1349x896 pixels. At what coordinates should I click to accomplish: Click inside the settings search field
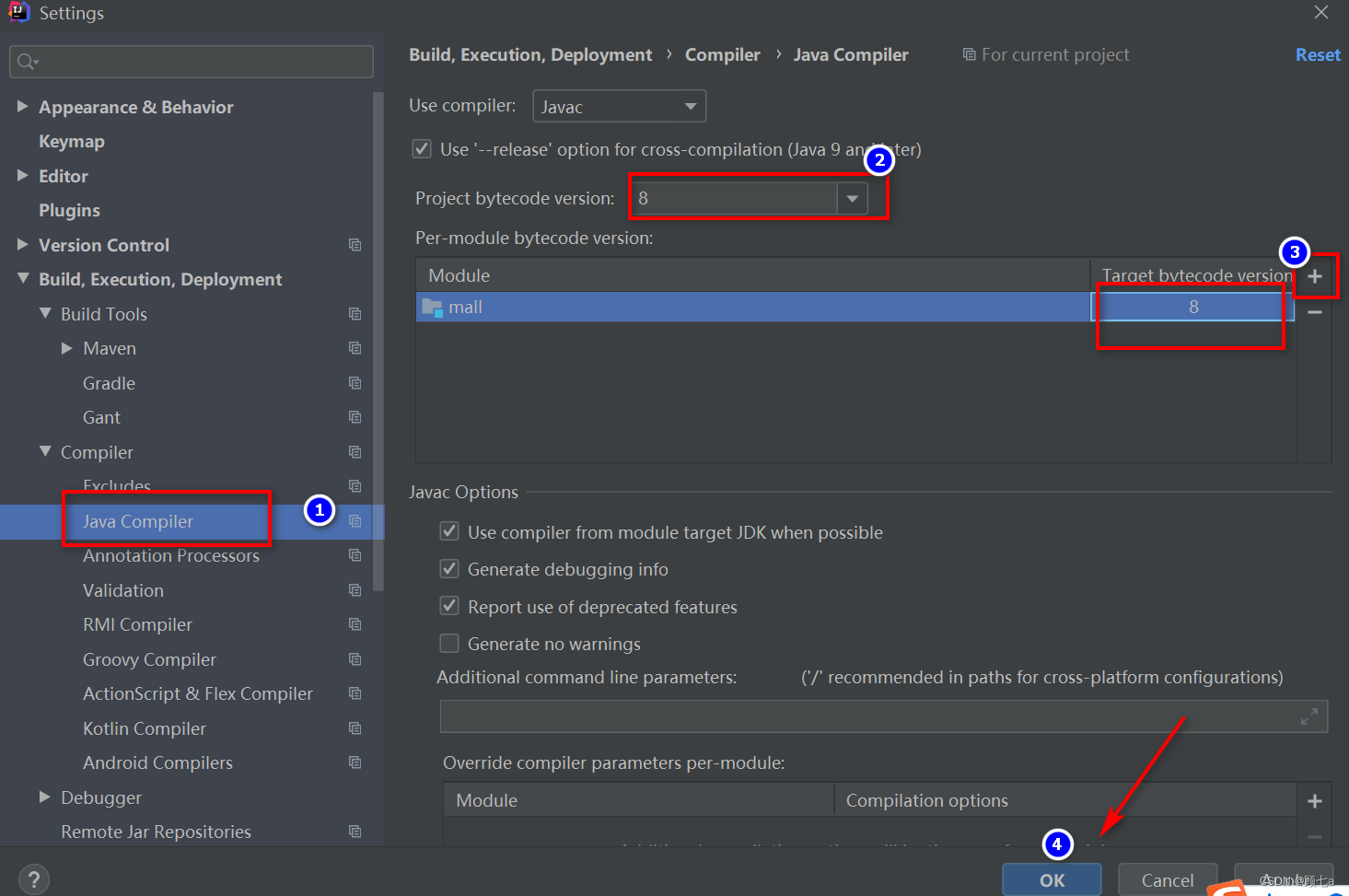(x=192, y=62)
